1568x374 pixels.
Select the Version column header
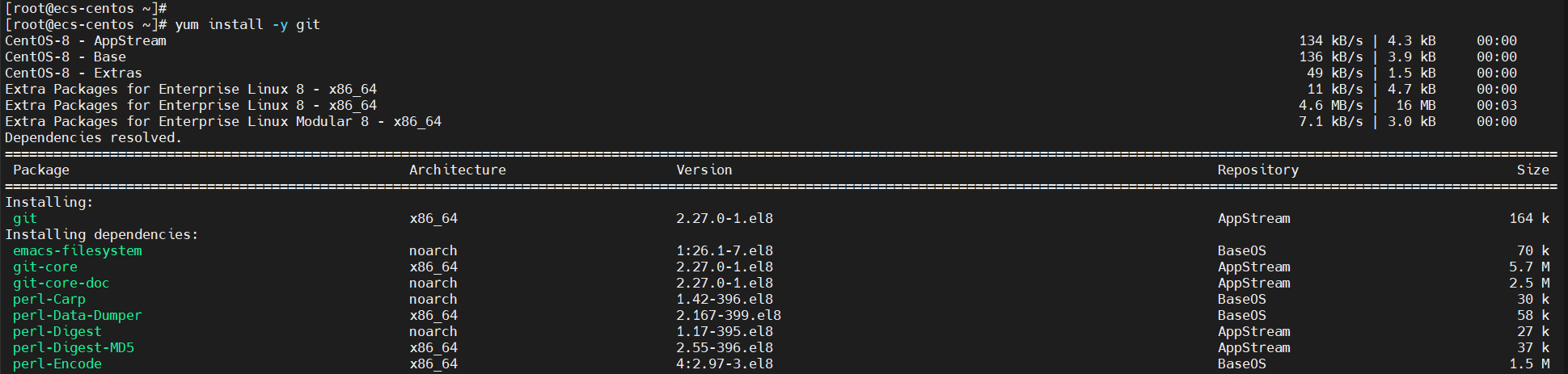click(x=704, y=170)
